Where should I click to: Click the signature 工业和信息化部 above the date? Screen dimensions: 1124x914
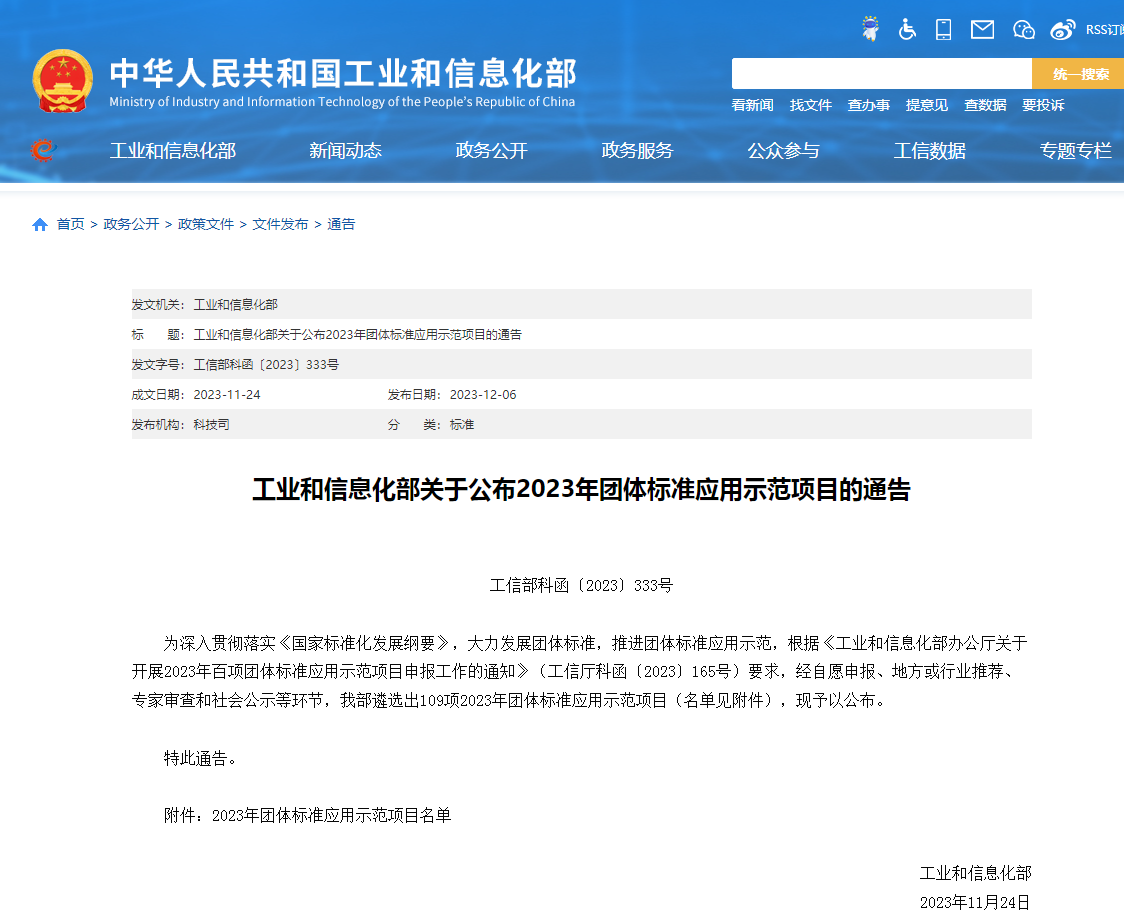[976, 873]
